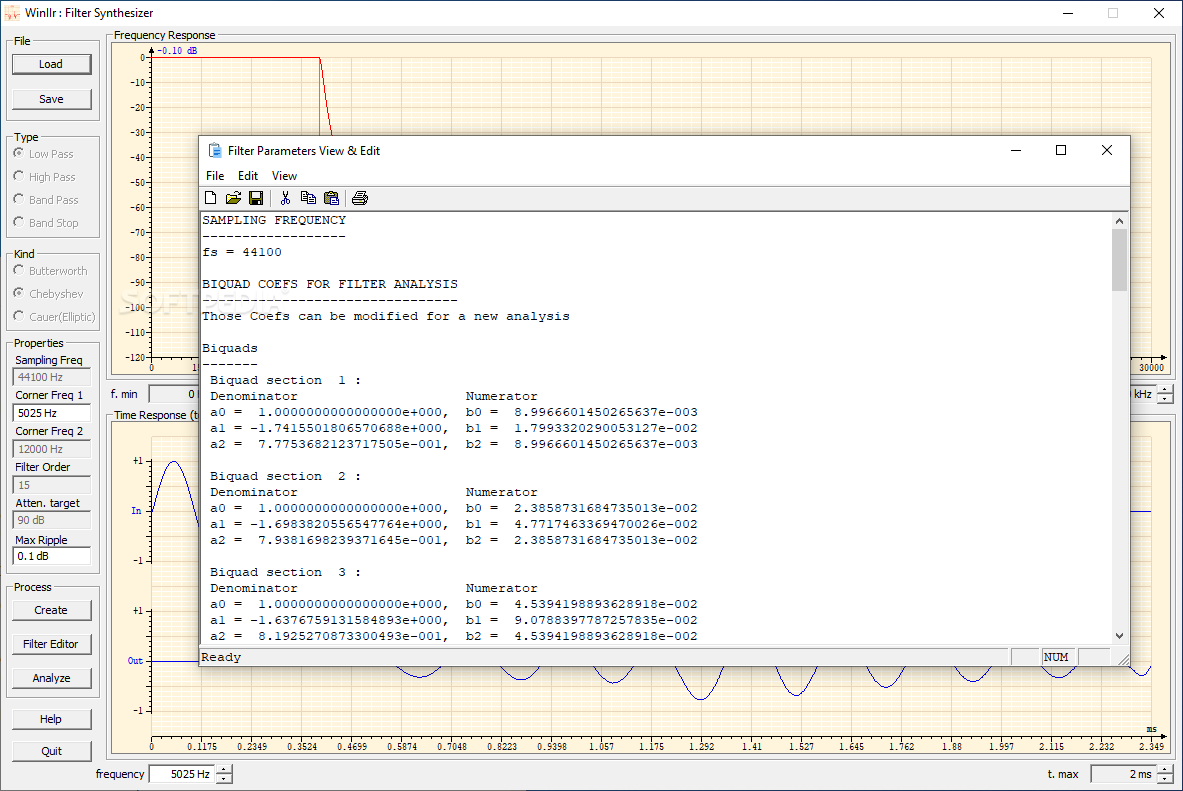
Task: Select the Low Pass filter type
Action: click(44, 153)
